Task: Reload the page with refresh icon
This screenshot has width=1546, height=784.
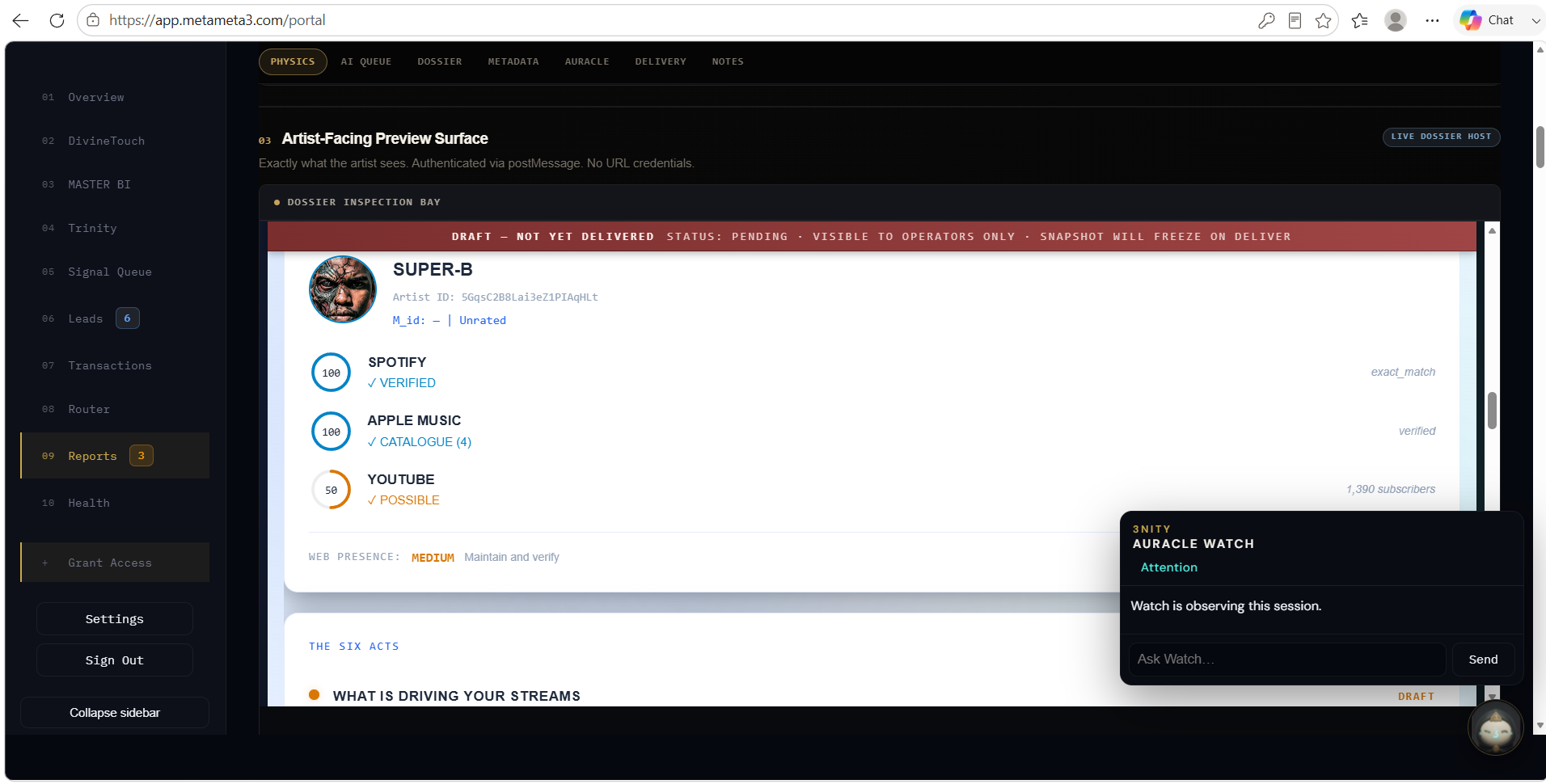Action: (57, 20)
